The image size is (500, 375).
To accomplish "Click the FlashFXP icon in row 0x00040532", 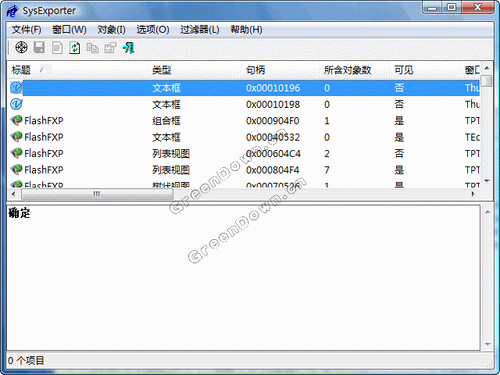I will coord(16,137).
